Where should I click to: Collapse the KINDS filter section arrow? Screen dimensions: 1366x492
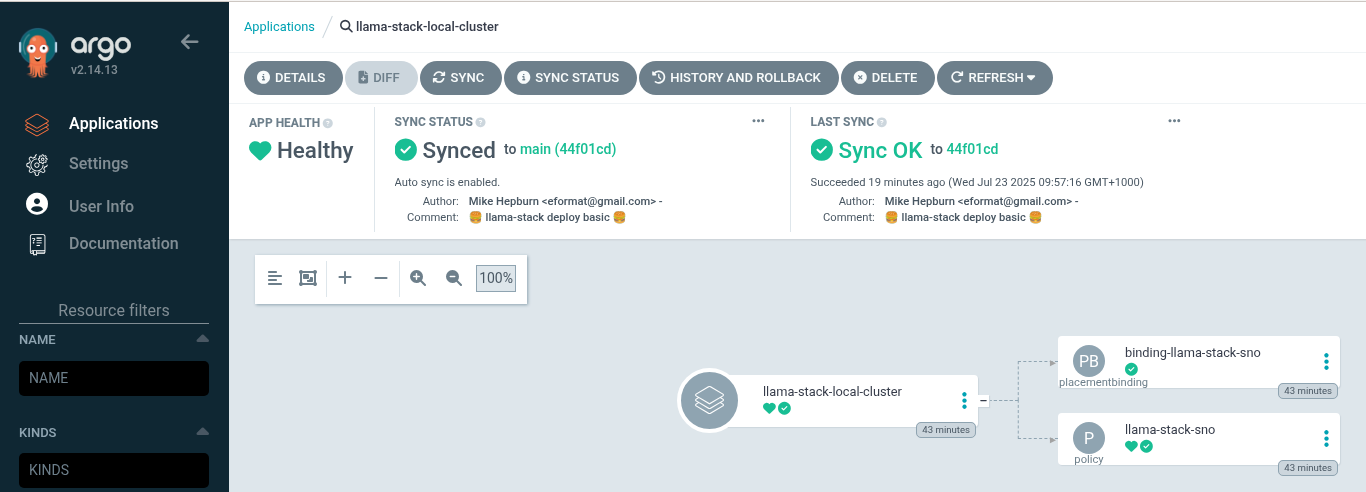tap(203, 432)
